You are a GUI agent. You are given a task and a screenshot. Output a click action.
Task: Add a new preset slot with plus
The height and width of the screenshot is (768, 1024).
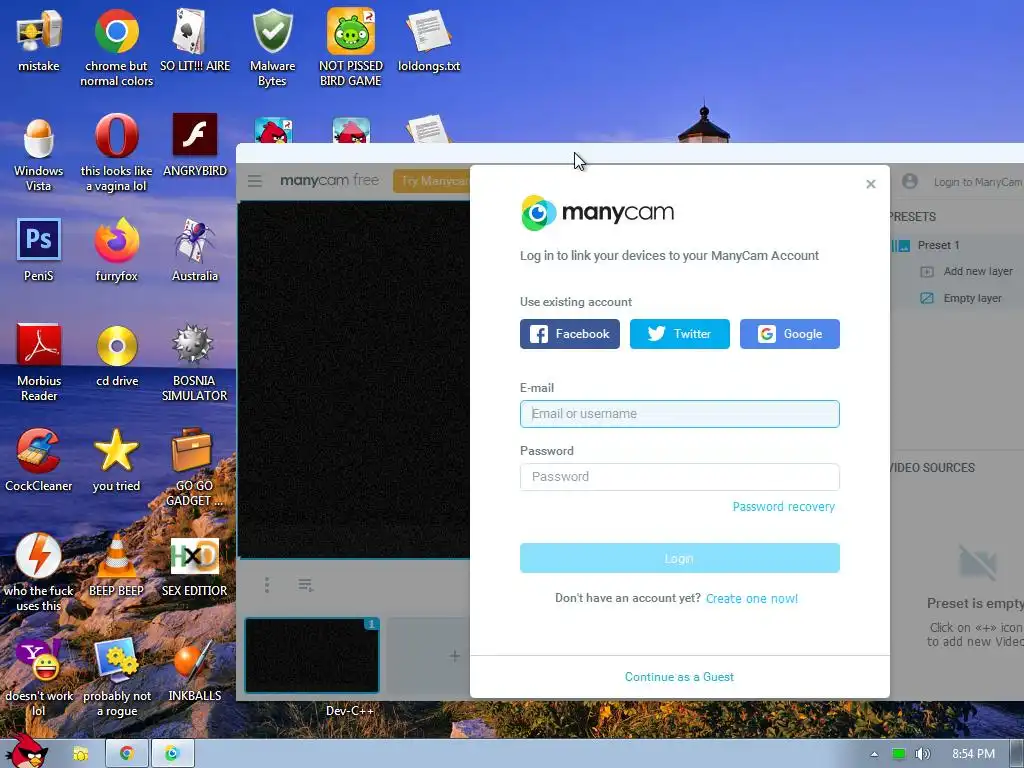click(x=455, y=656)
